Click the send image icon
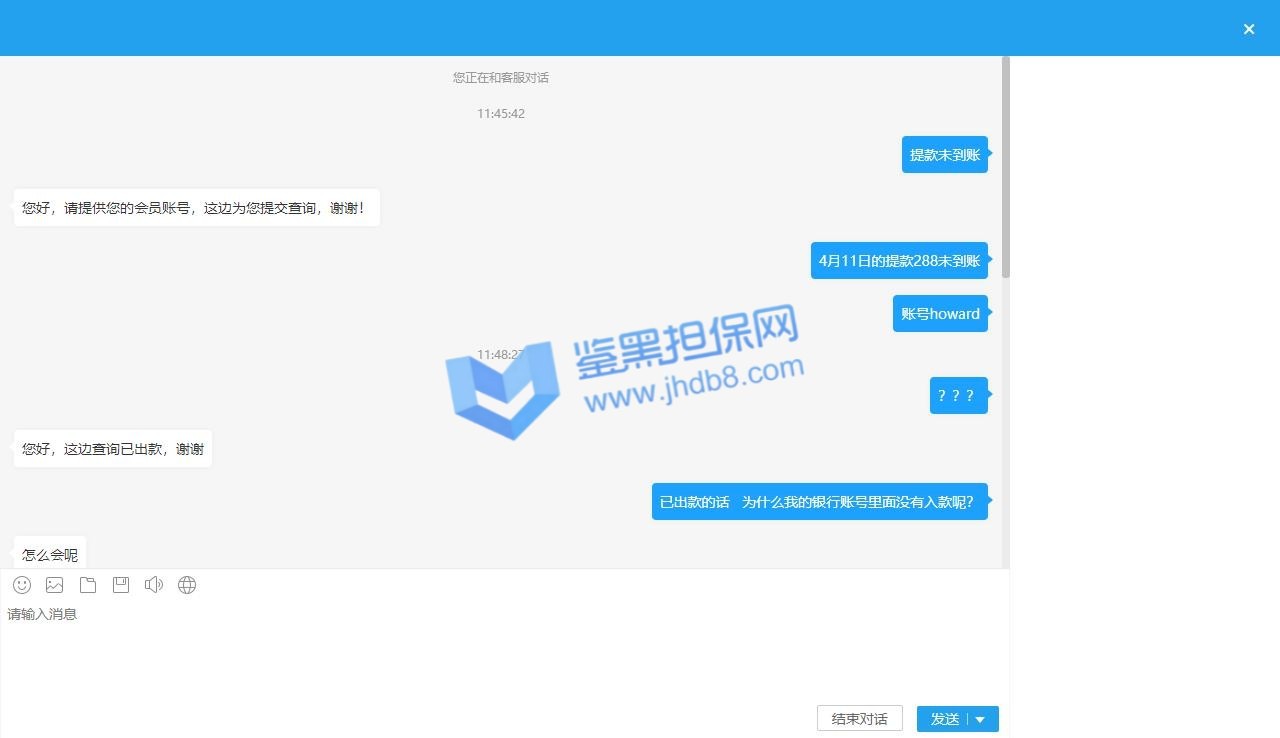Image resolution: width=1280 pixels, height=738 pixels. pos(55,585)
